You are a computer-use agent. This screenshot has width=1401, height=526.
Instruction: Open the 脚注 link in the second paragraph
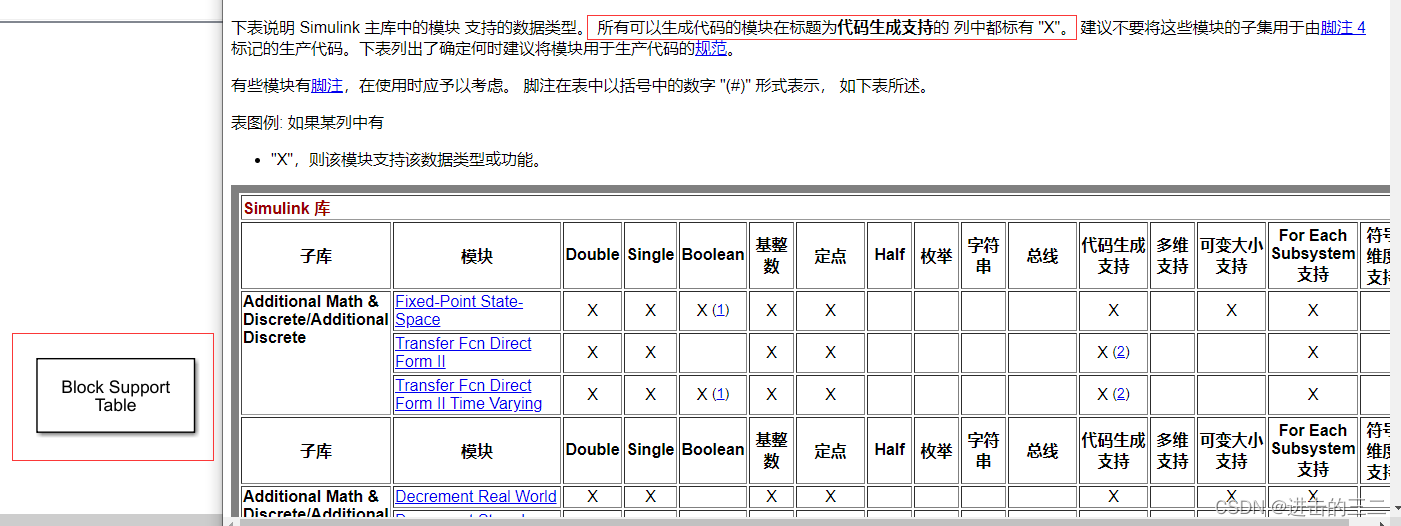point(326,86)
